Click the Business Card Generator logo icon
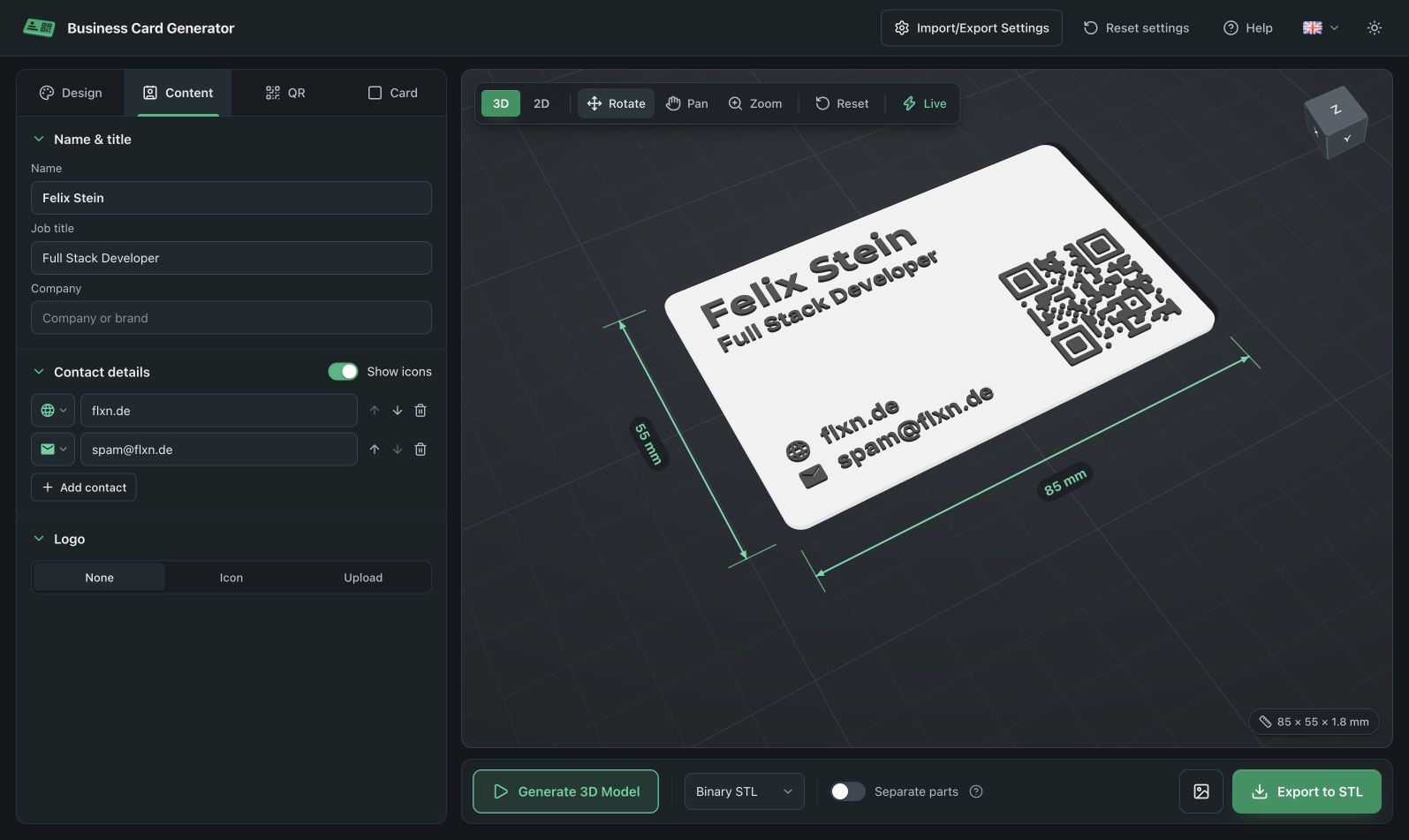 39,27
